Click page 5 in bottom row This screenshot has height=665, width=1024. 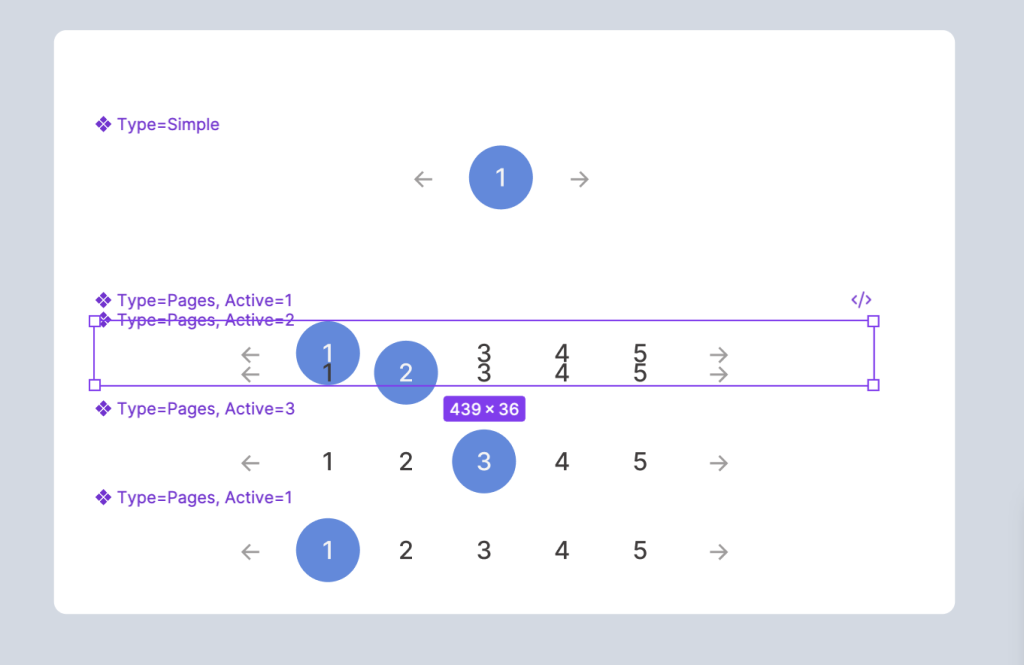(x=640, y=550)
